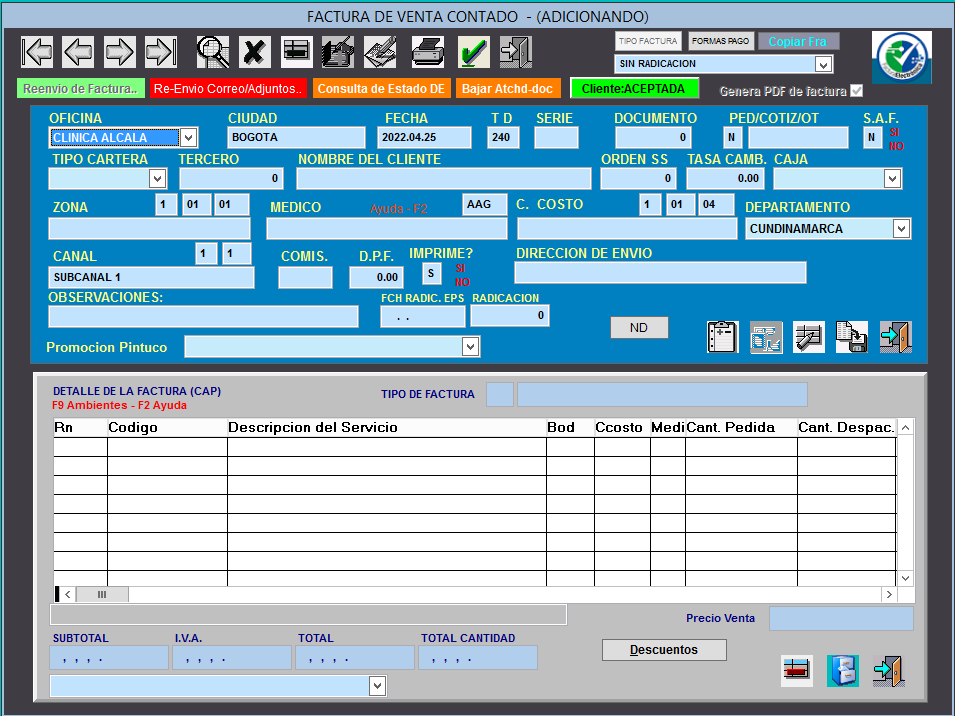Screen dimensions: 955x716
Task: Switch to the TIPO FACTURA tab
Action: coord(648,41)
